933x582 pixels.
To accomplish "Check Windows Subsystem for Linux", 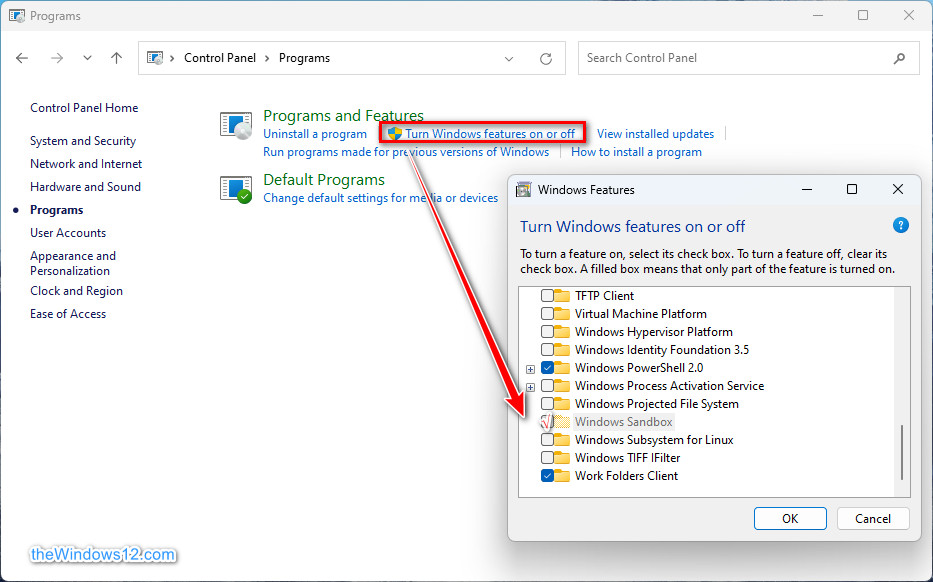I will pyautogui.click(x=547, y=440).
